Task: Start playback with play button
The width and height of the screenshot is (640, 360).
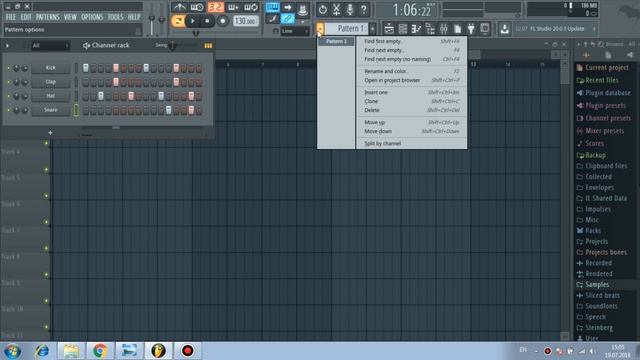Action: click(x=193, y=20)
